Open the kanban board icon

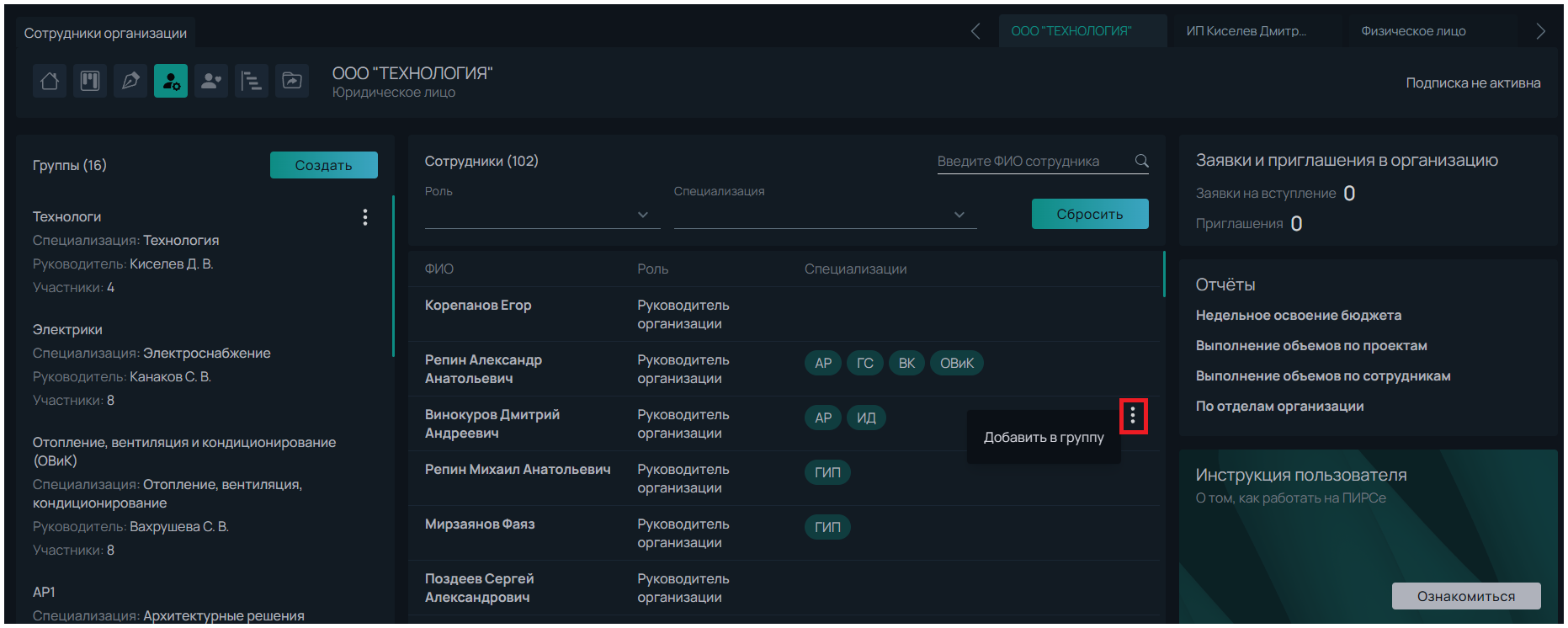point(90,81)
